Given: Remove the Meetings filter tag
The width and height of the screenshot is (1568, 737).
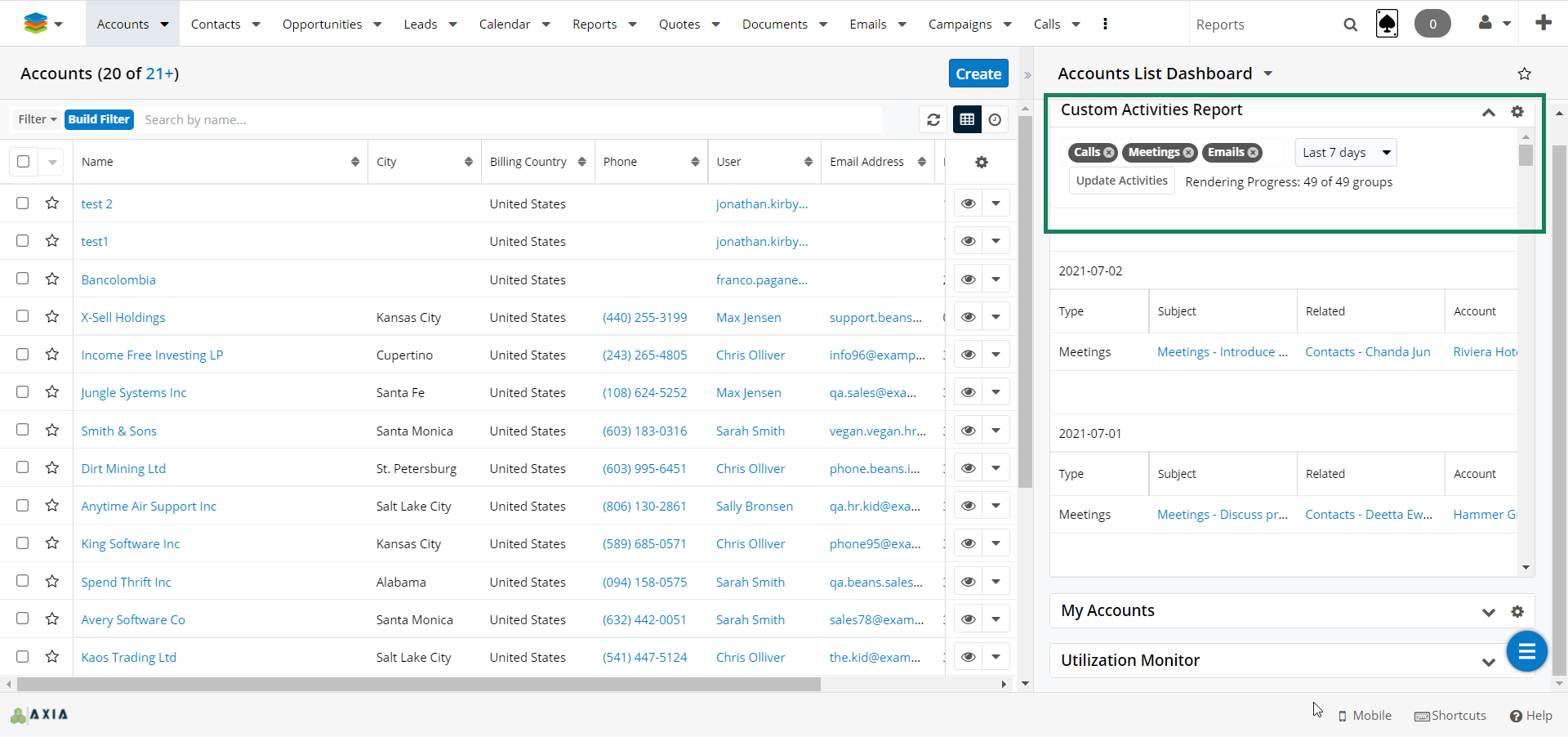Looking at the screenshot, I should (1188, 153).
